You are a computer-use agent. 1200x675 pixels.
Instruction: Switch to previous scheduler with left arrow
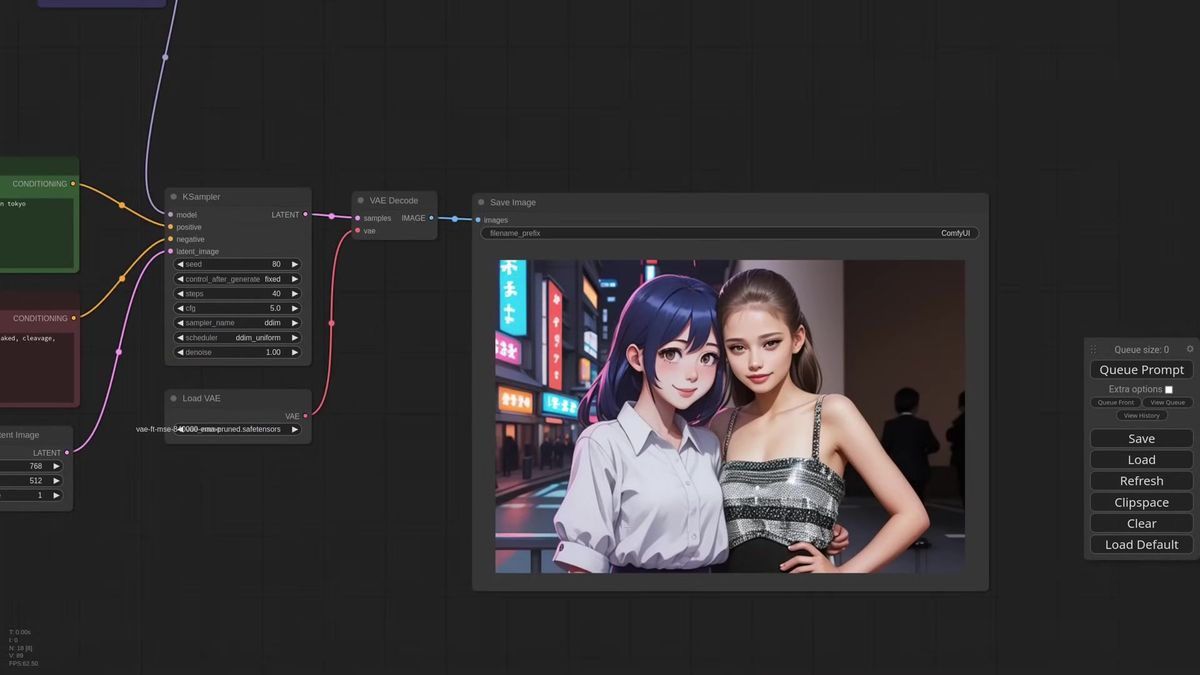coord(180,338)
